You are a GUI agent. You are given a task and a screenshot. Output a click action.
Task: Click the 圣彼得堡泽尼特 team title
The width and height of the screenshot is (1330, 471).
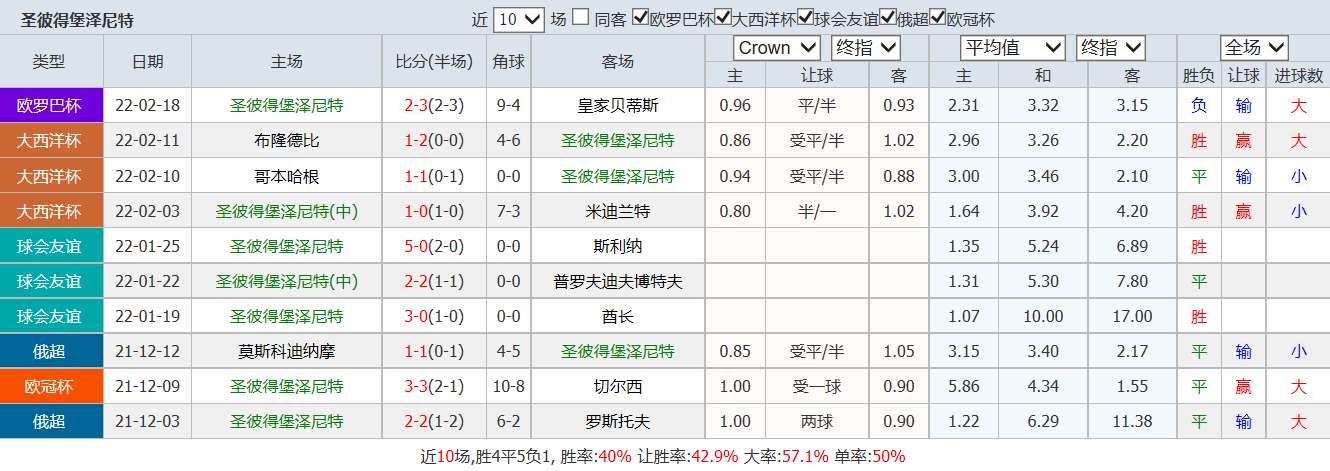[77, 20]
